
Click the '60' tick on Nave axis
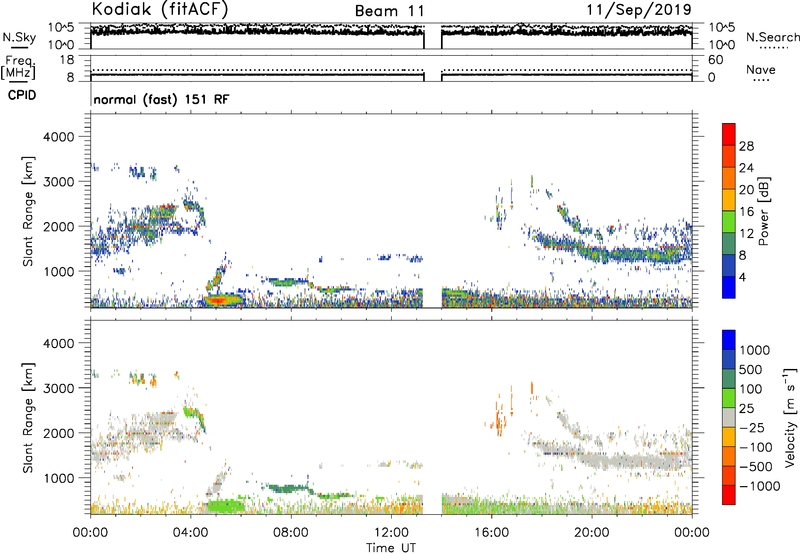(x=715, y=60)
